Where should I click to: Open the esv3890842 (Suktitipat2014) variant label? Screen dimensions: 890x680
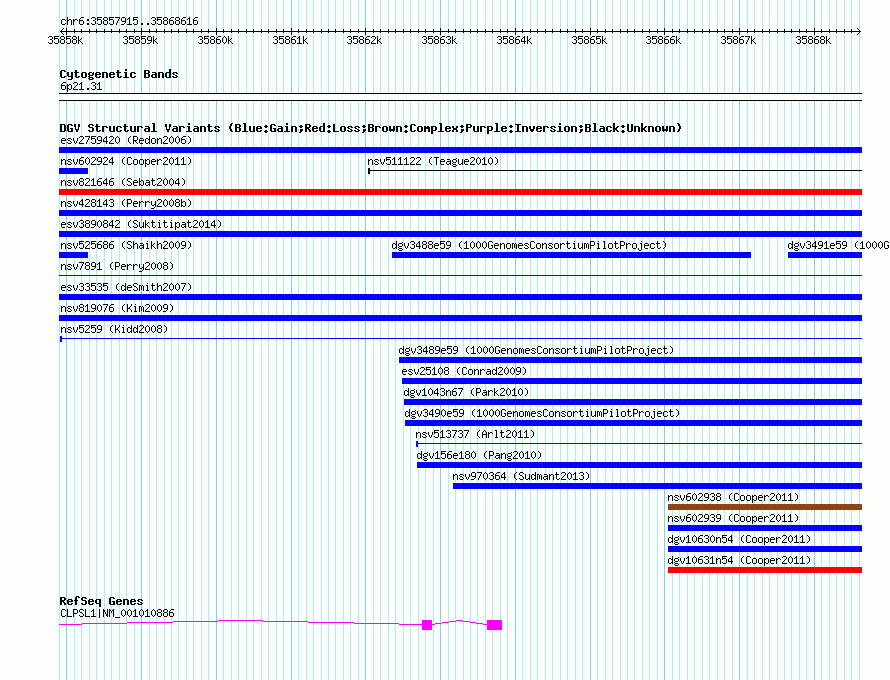point(141,224)
